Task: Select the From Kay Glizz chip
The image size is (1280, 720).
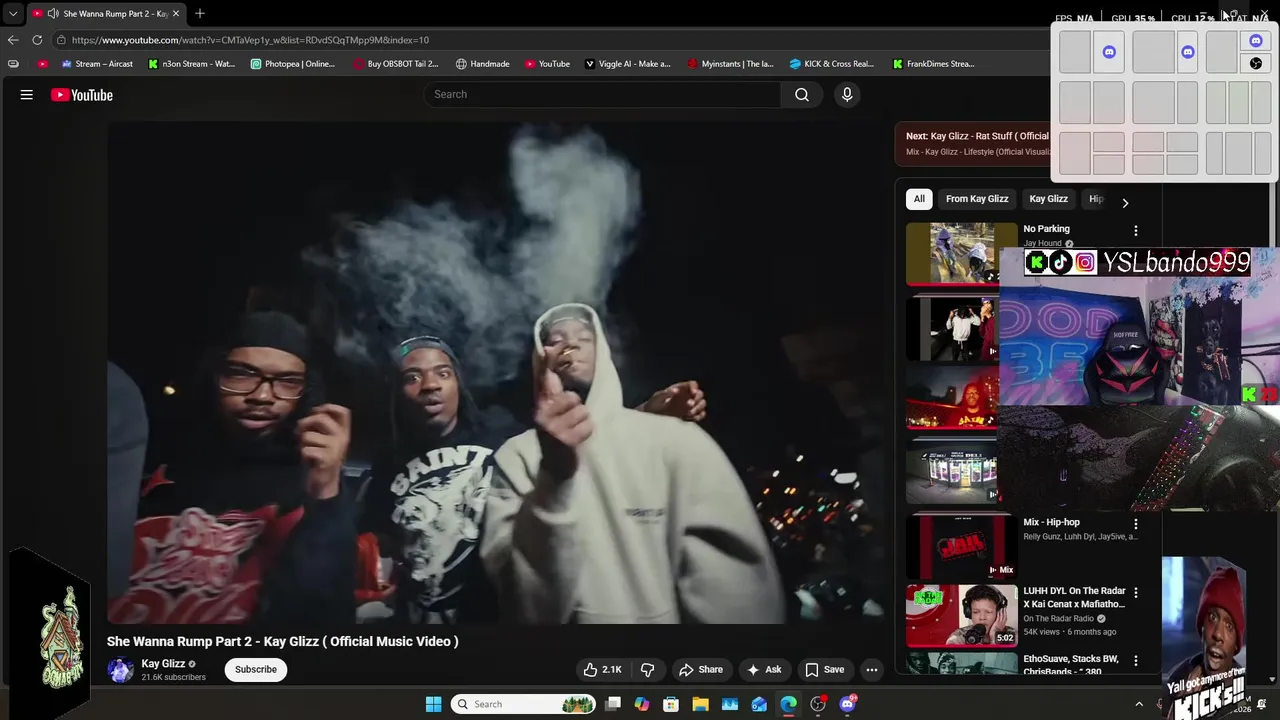Action: point(977,199)
